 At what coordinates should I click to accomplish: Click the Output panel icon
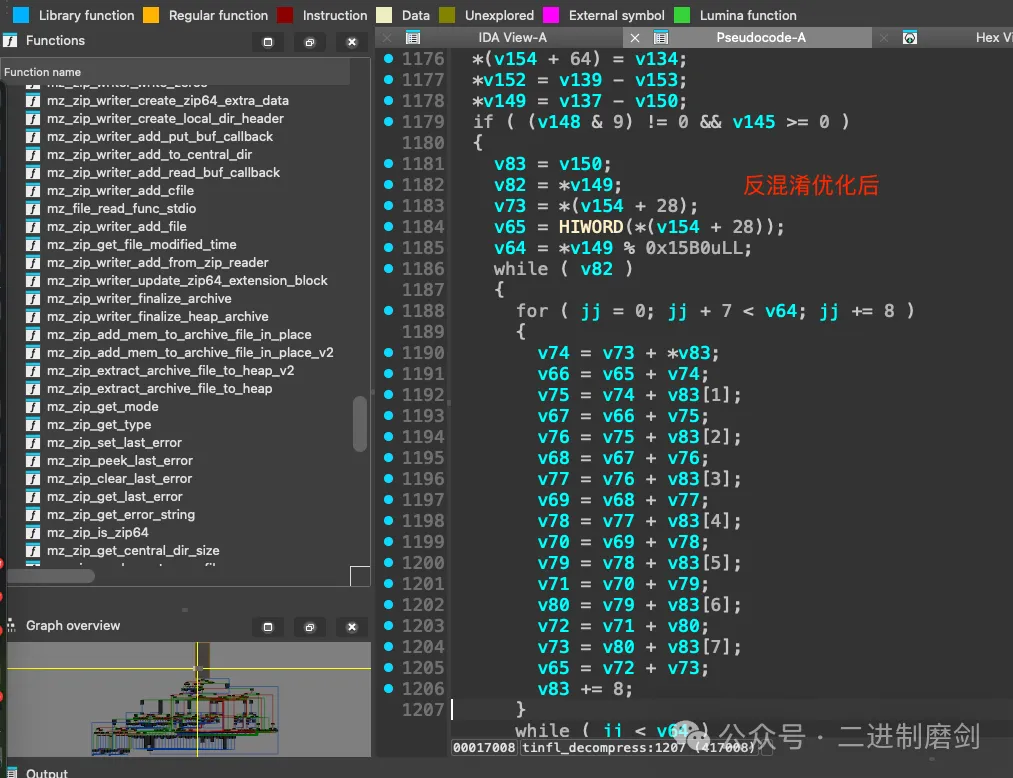[11, 773]
